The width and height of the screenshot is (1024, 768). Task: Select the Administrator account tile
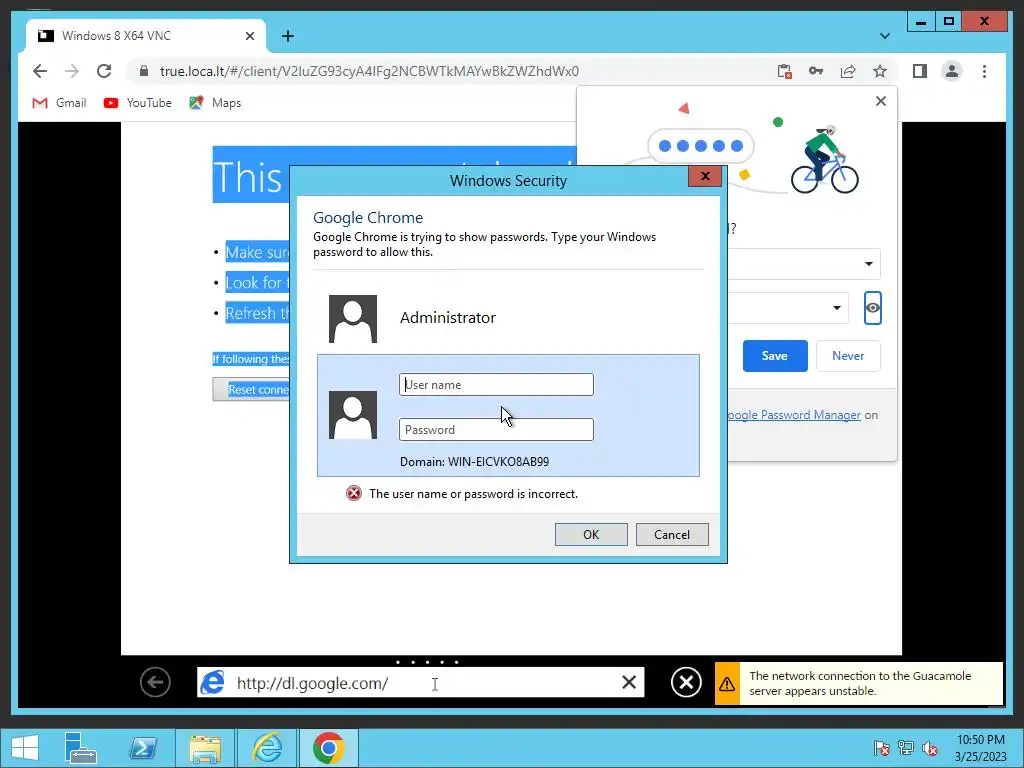pyautogui.click(x=508, y=318)
